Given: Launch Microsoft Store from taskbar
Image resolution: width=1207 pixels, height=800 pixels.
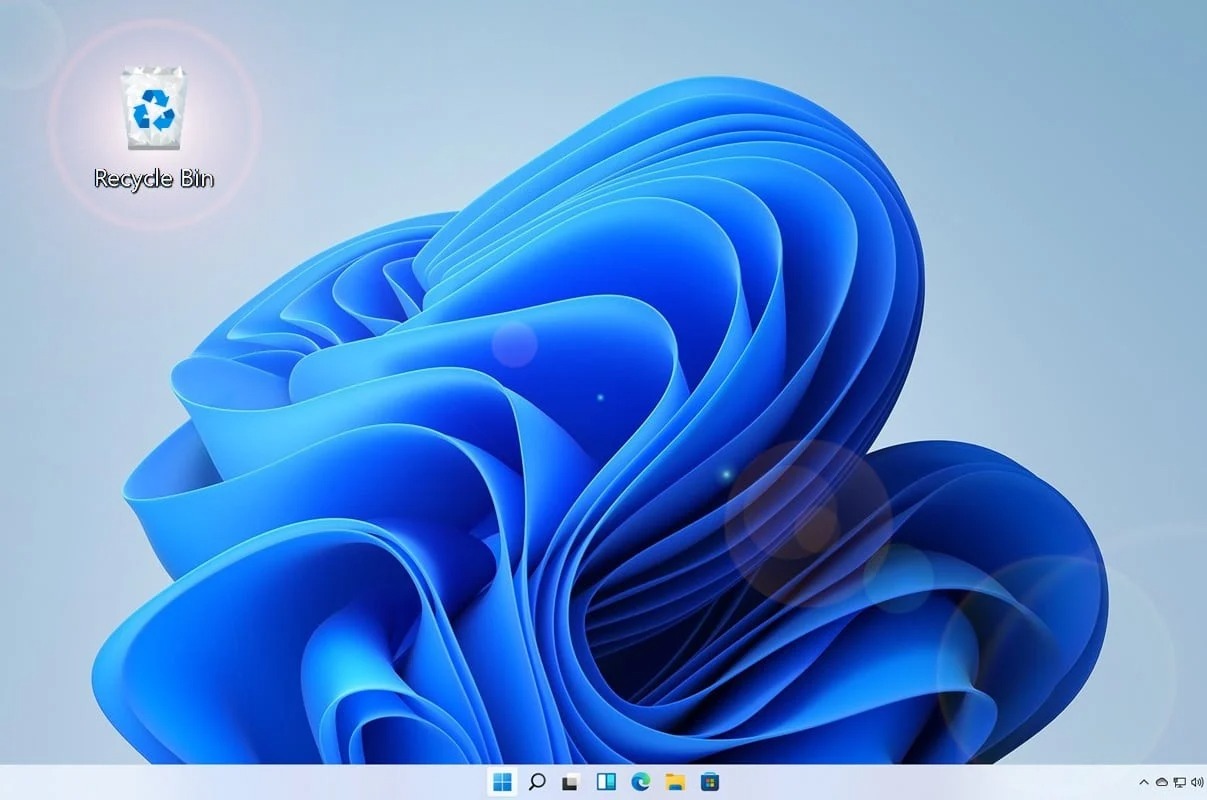Looking at the screenshot, I should coord(709,781).
